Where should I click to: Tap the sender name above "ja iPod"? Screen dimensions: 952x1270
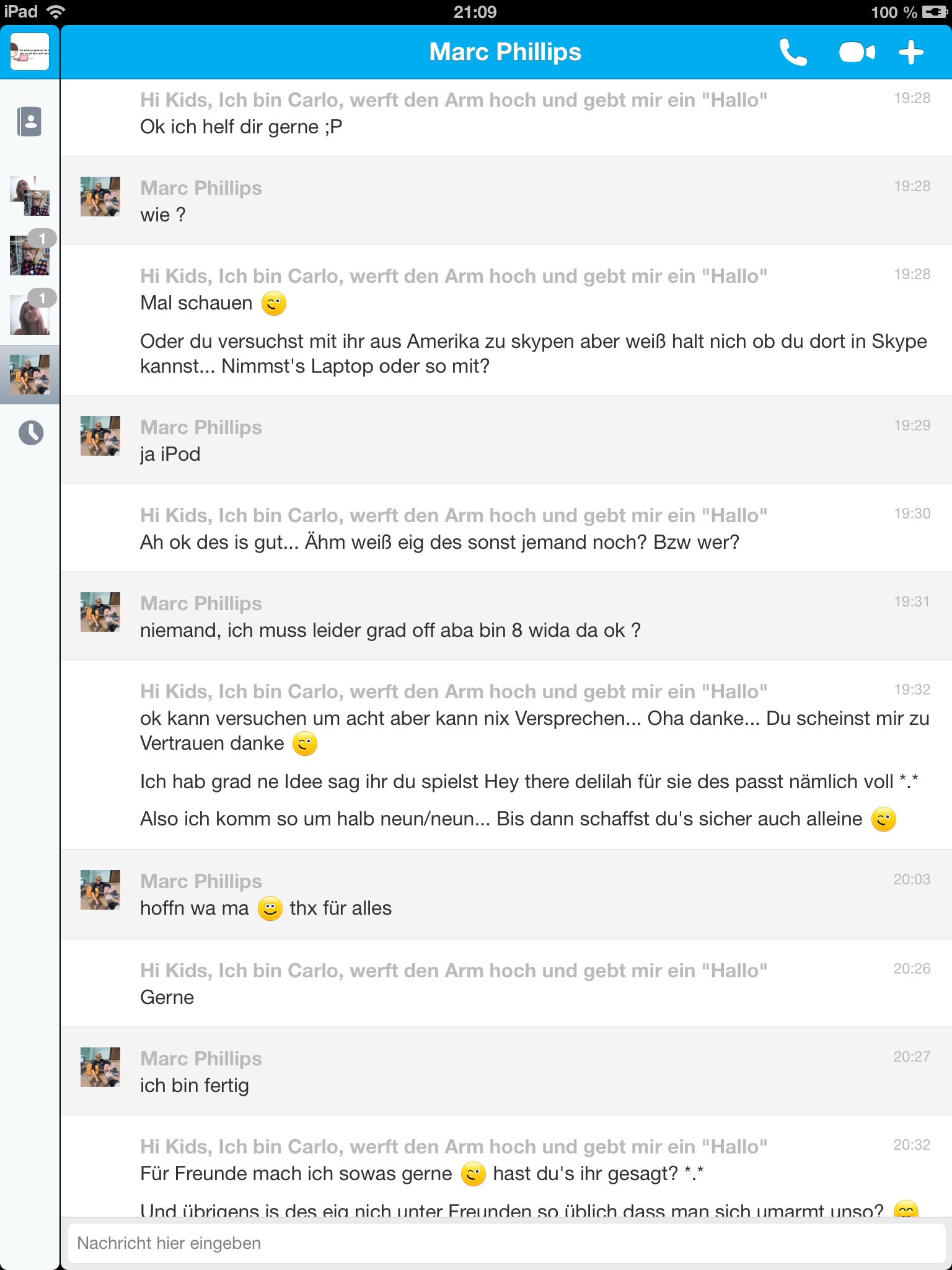[201, 427]
